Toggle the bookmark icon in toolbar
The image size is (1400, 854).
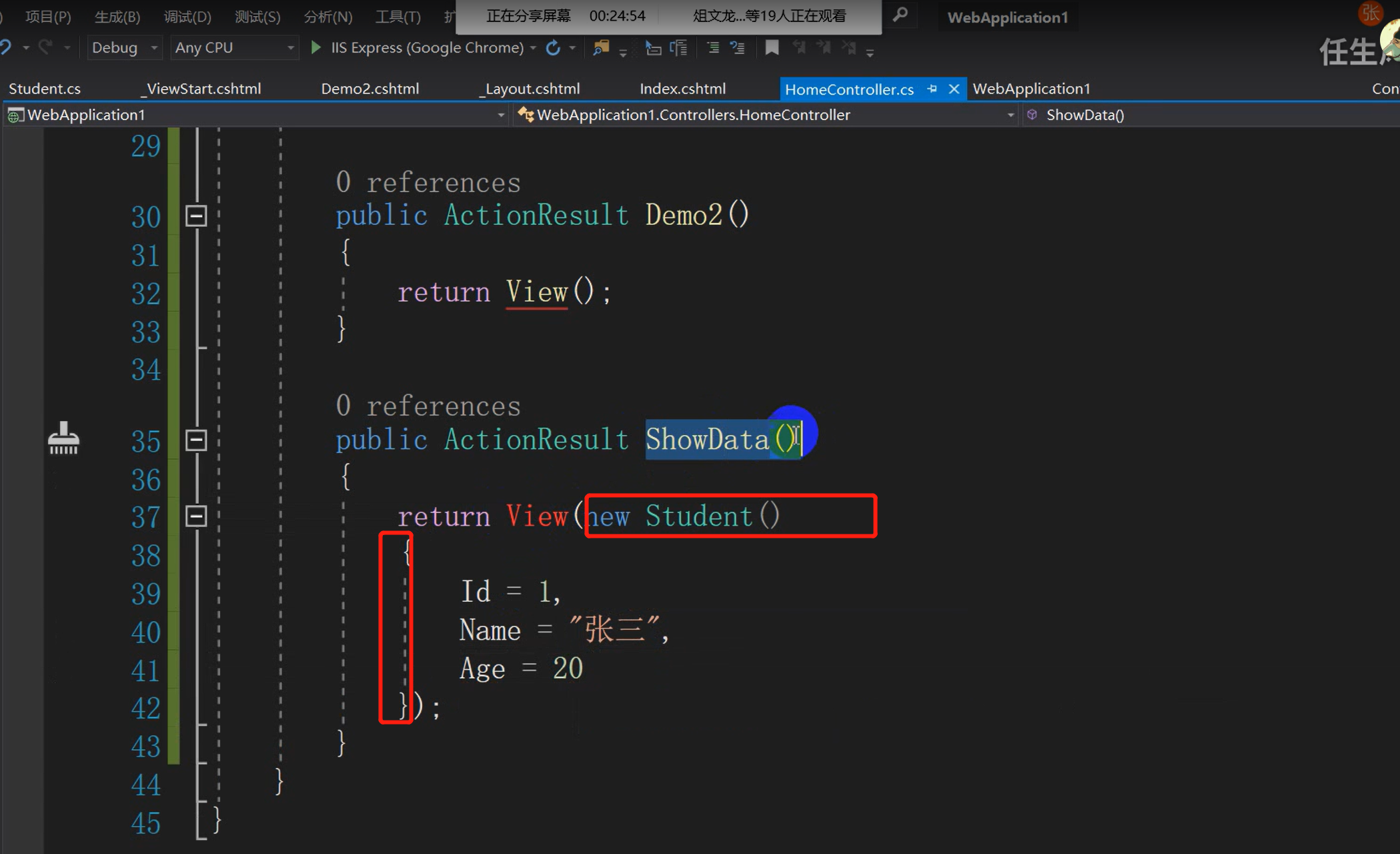coord(772,47)
